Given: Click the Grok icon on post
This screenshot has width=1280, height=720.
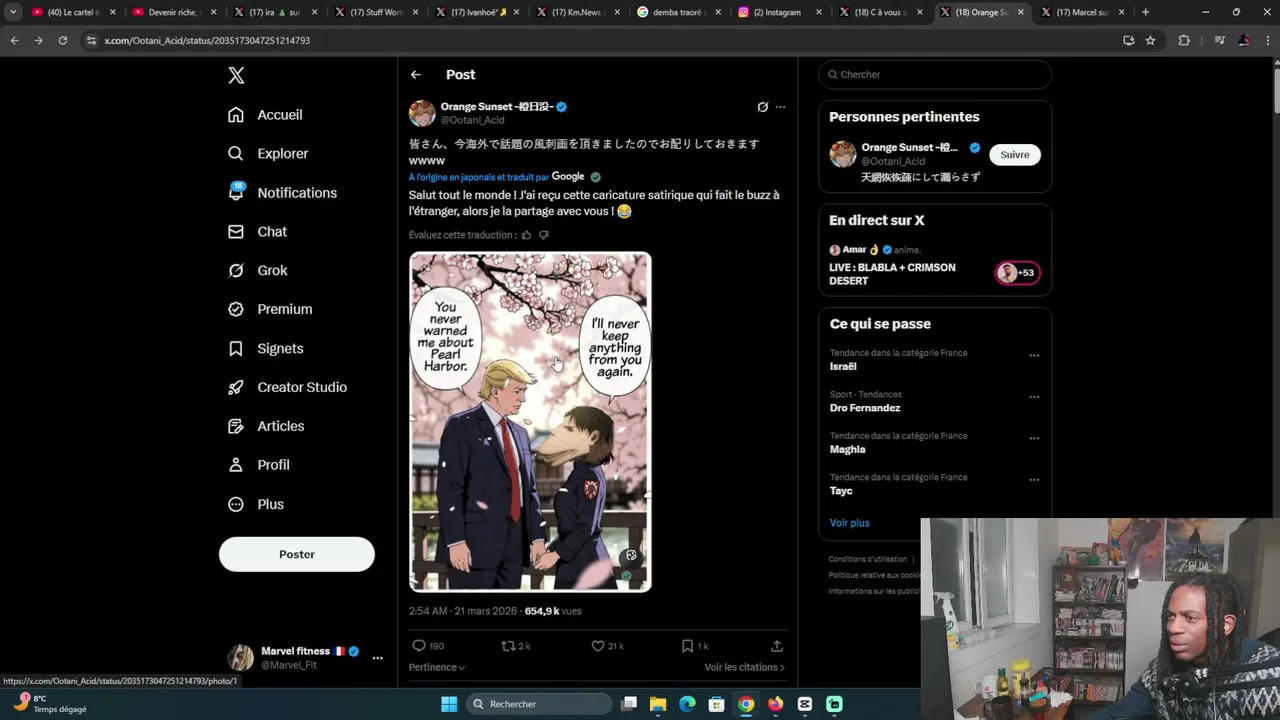Looking at the screenshot, I should [x=762, y=107].
